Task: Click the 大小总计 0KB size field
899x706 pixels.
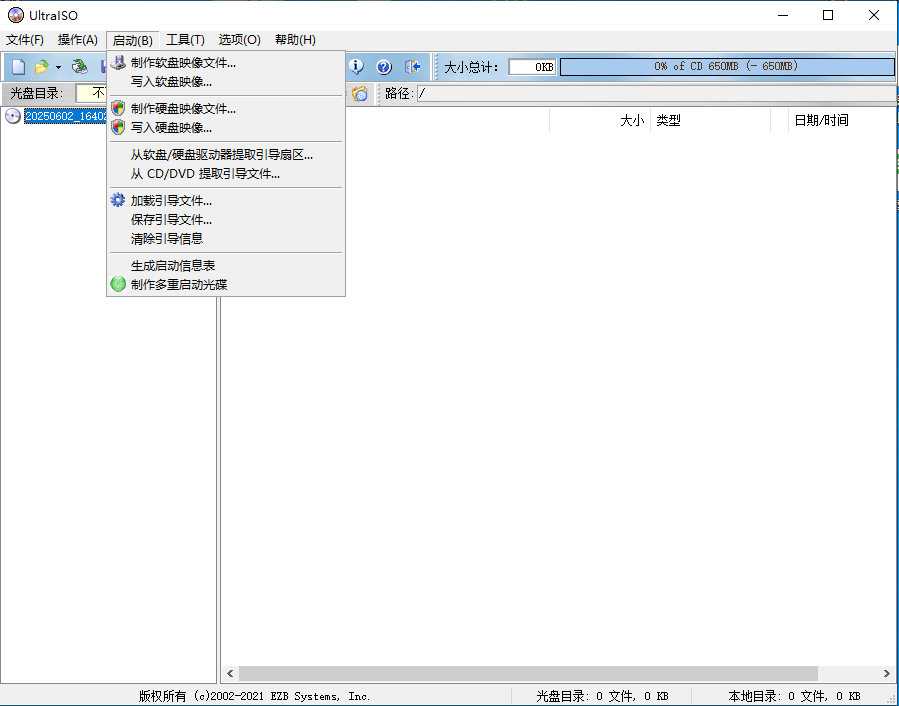Action: point(532,67)
